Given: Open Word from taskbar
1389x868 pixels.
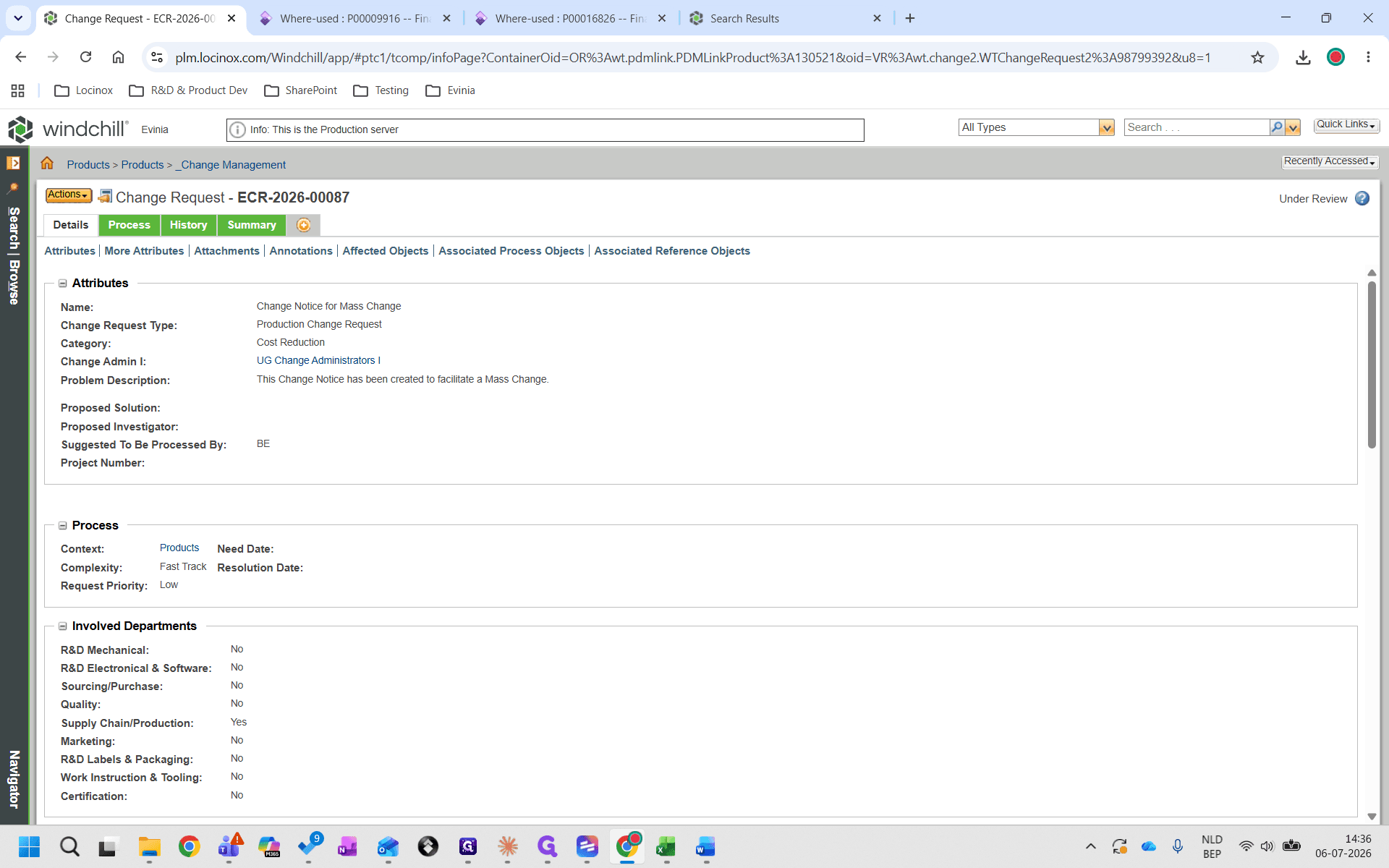Looking at the screenshot, I should [705, 846].
